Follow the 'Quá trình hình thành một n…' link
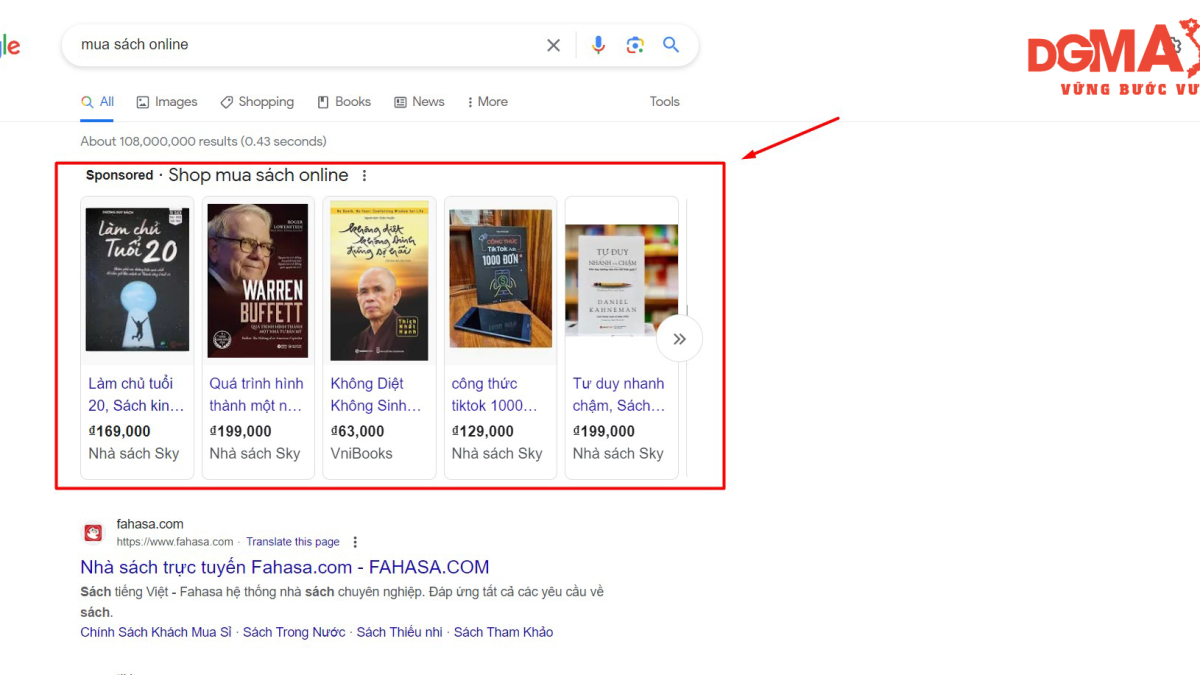The height and width of the screenshot is (675, 1200). point(256,394)
